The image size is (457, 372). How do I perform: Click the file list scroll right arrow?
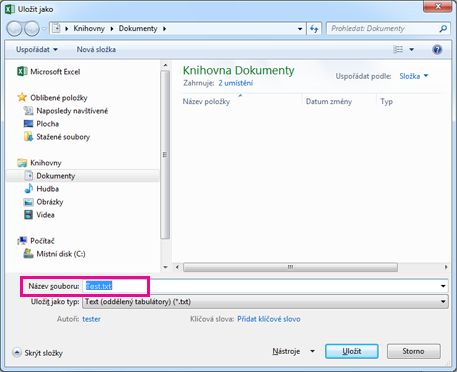446,267
